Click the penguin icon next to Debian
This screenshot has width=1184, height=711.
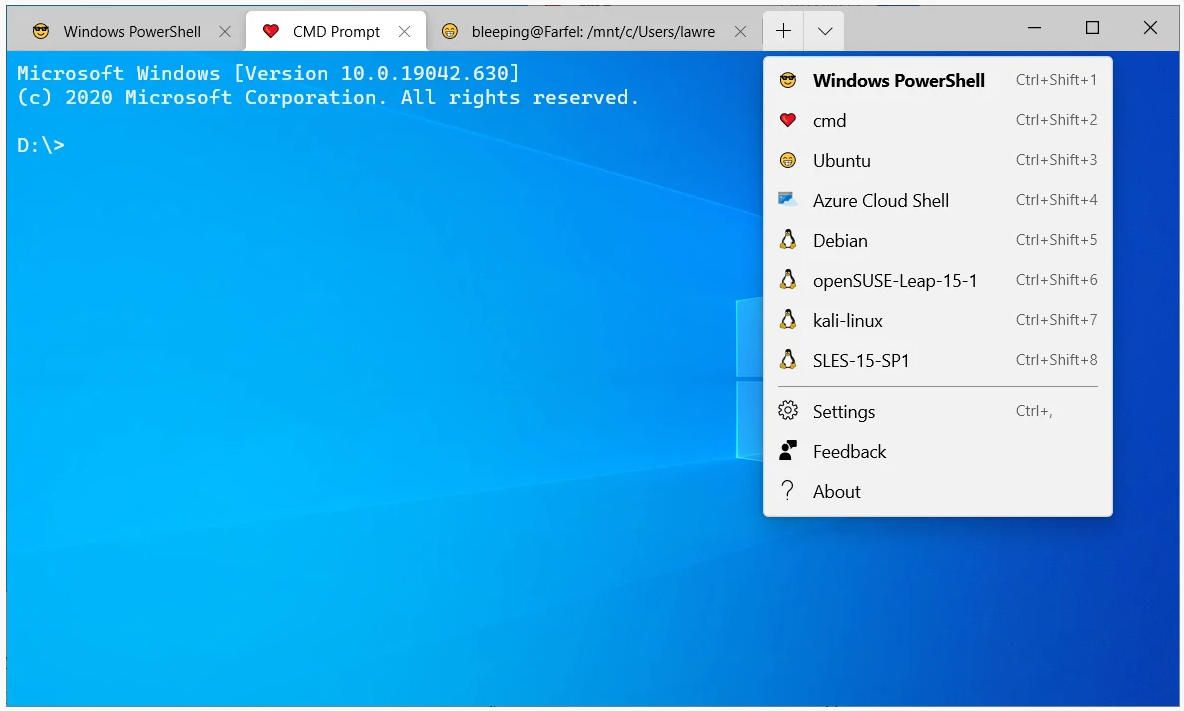[788, 241]
